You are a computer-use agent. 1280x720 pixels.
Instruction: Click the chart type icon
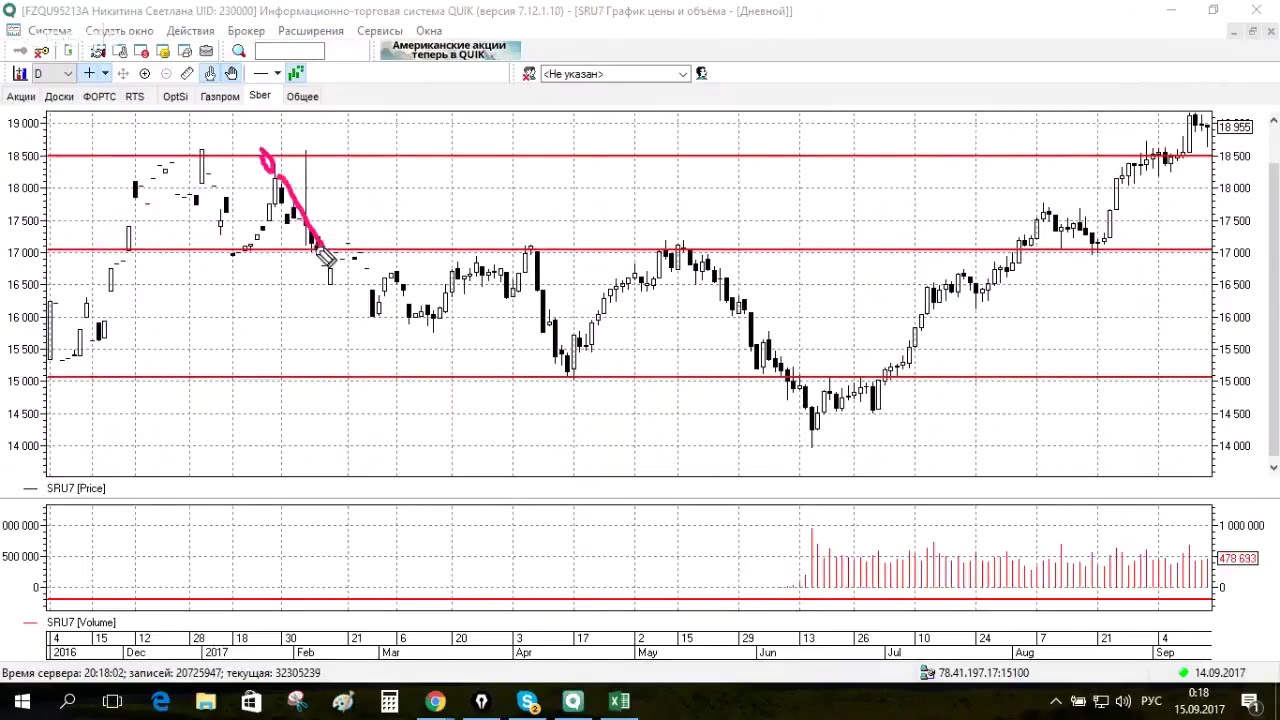(20, 73)
